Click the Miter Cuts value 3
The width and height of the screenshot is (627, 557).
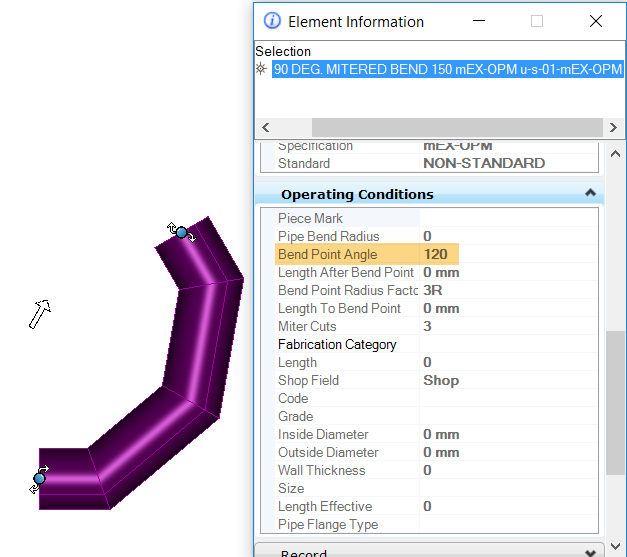(x=427, y=326)
